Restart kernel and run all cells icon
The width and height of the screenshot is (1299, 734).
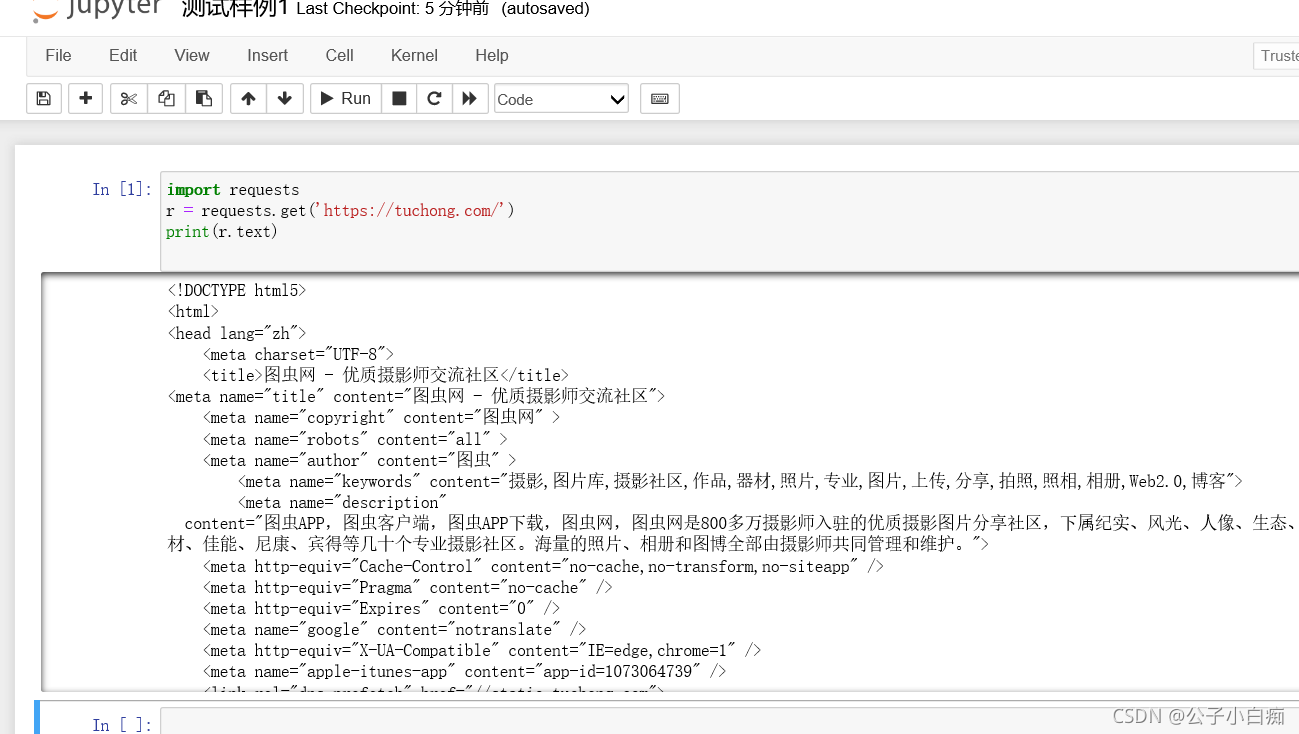click(470, 99)
